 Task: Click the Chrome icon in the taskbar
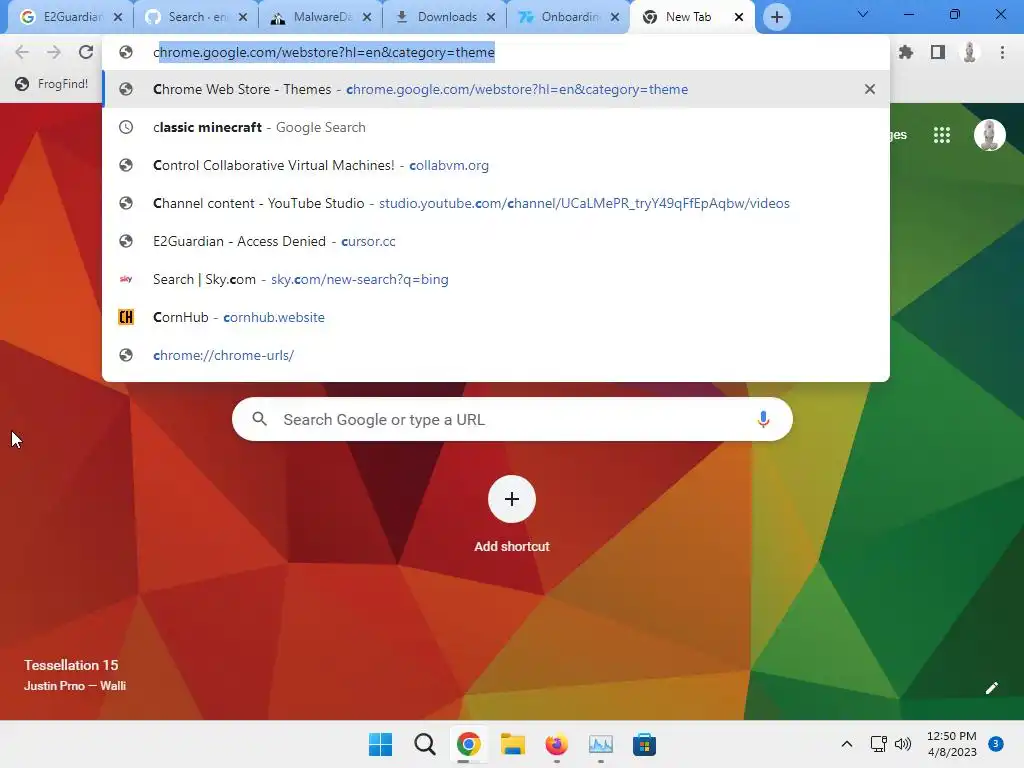[x=468, y=744]
